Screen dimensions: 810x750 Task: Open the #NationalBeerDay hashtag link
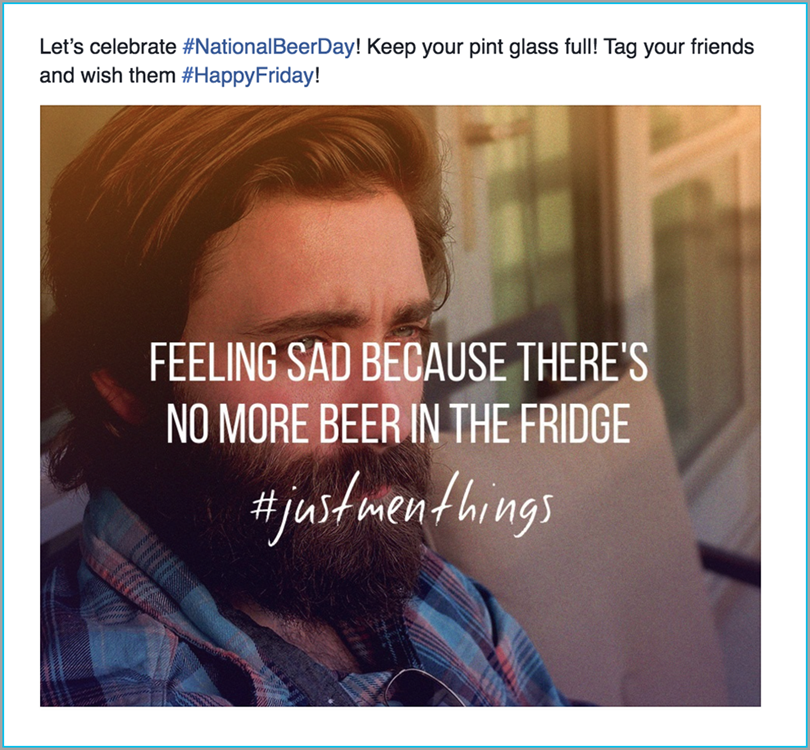269,47
